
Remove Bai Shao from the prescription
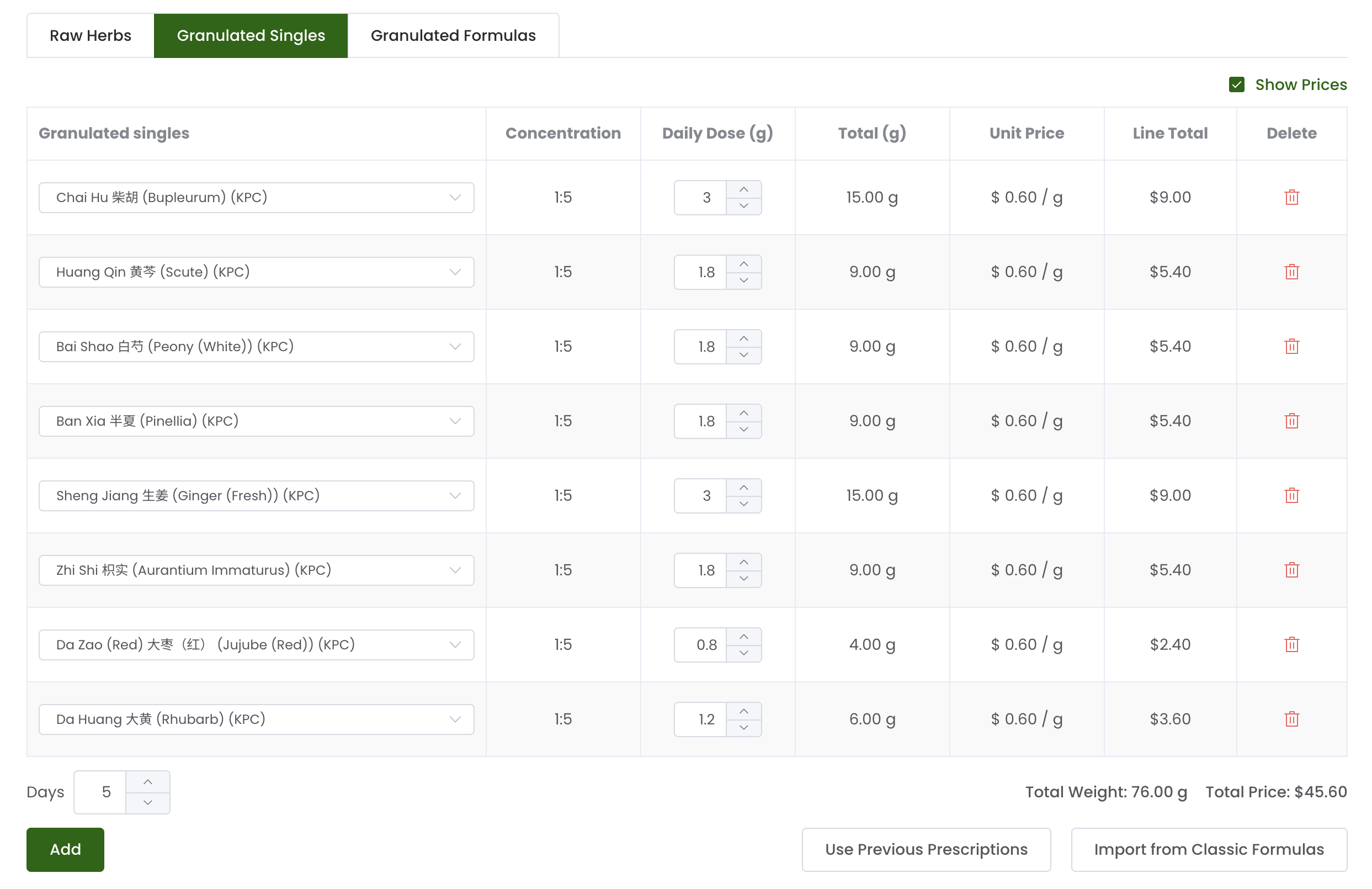(1292, 346)
